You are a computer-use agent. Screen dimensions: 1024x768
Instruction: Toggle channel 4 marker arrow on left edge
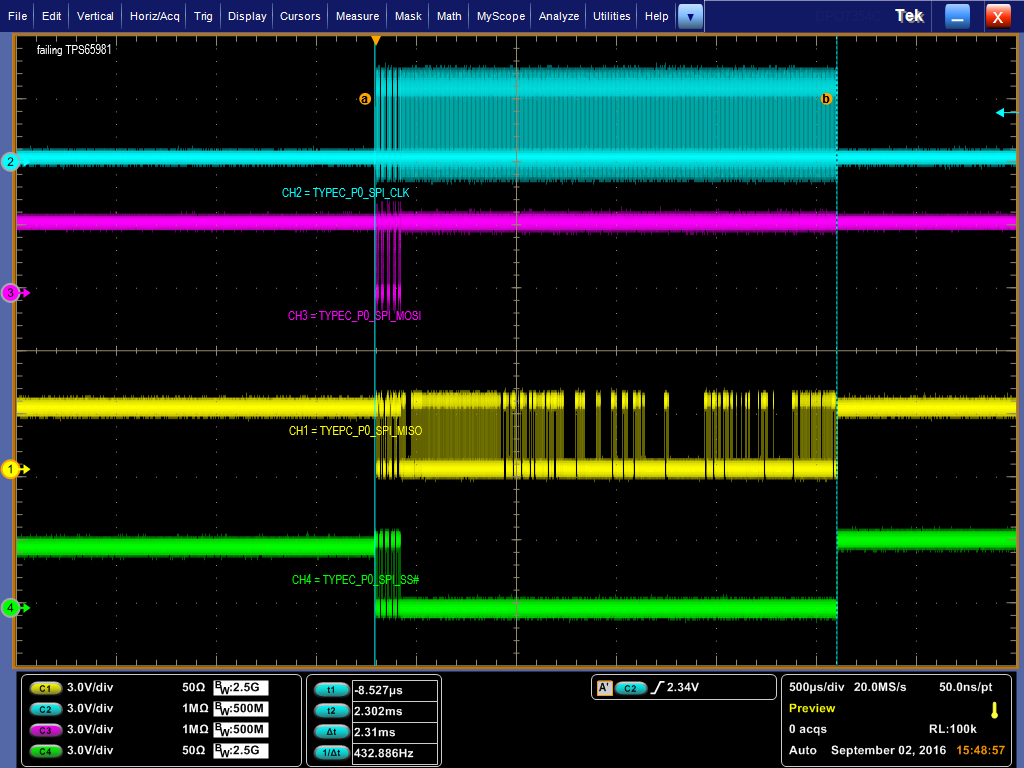pyautogui.click(x=10, y=607)
